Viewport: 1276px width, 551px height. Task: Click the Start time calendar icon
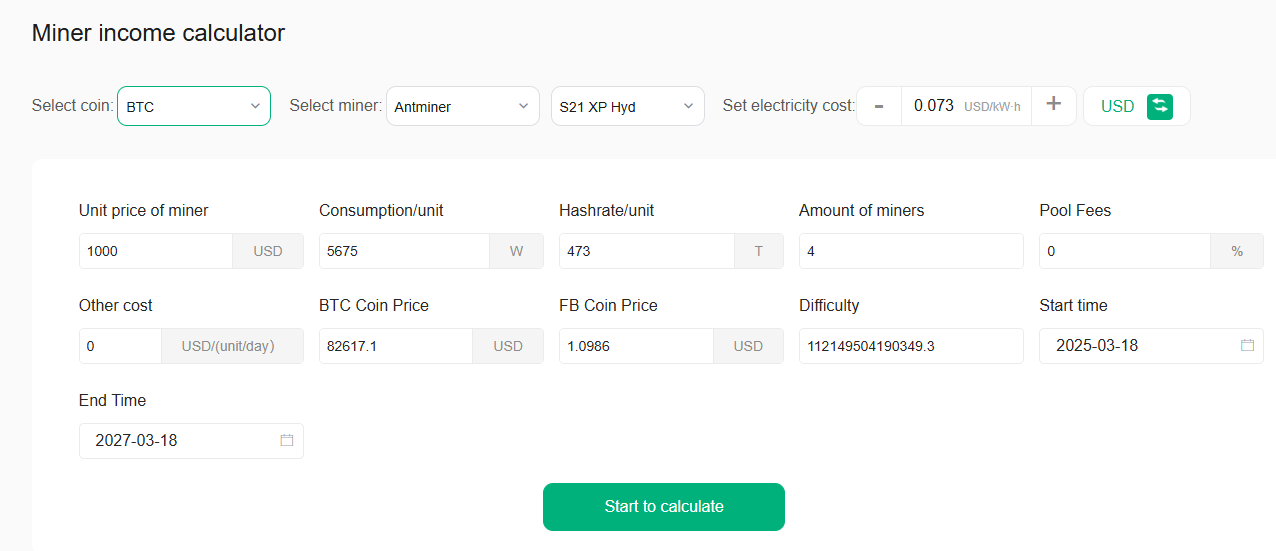point(1247,345)
